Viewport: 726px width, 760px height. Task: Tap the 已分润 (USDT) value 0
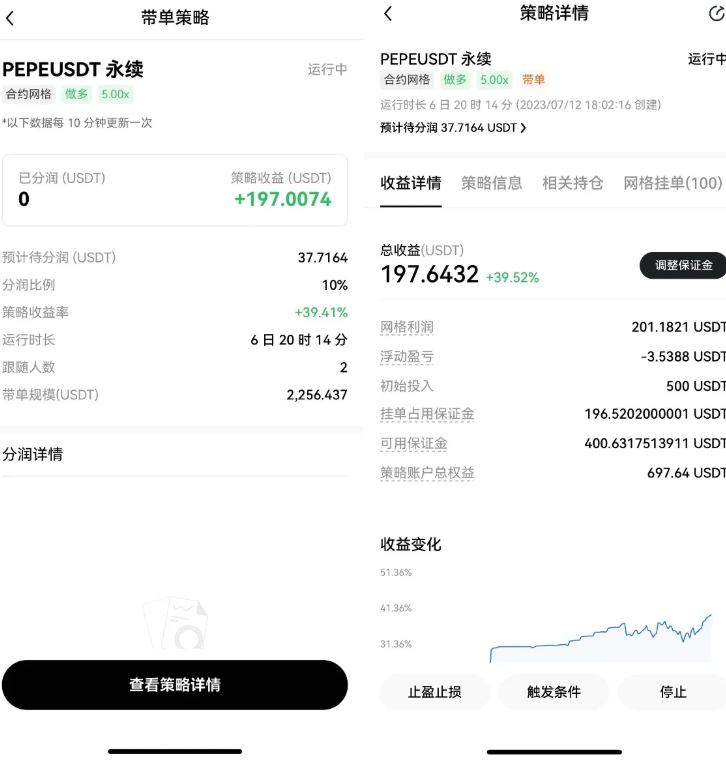point(24,199)
